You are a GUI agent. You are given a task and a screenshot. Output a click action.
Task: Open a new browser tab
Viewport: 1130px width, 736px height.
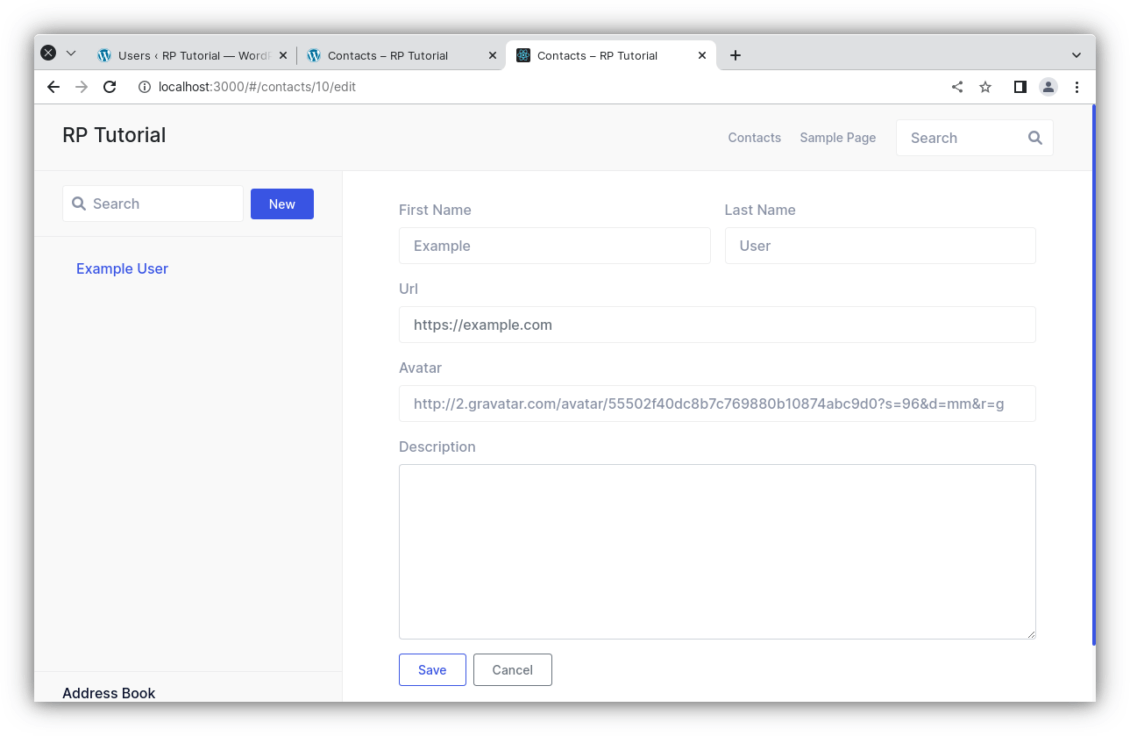coord(735,55)
